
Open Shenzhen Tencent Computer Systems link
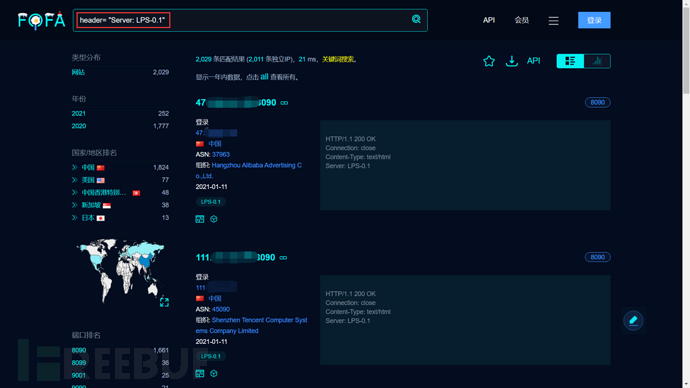click(251, 326)
